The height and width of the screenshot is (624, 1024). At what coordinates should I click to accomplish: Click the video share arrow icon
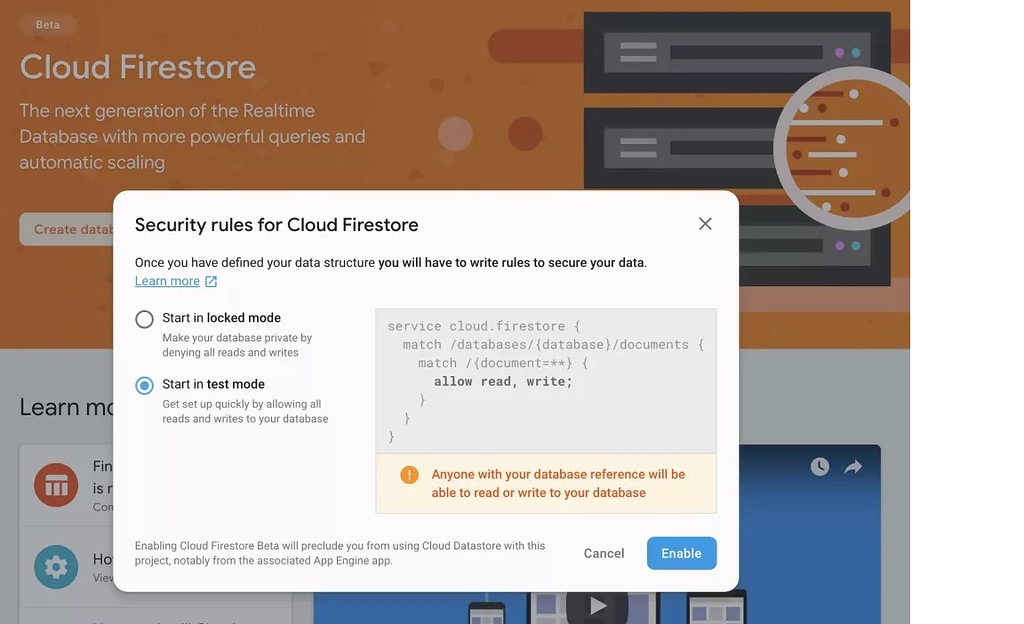tap(853, 466)
